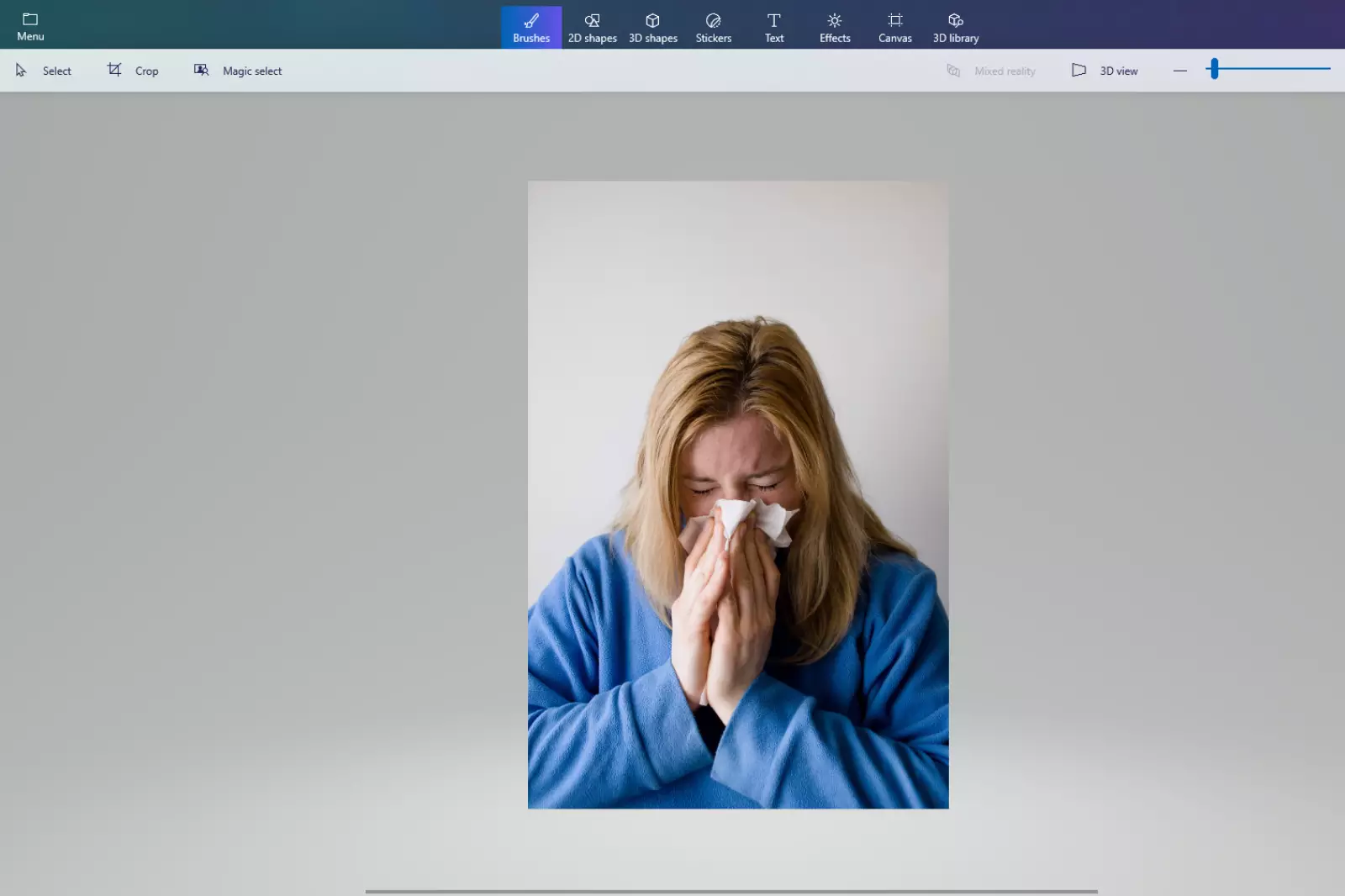Adjust the zoom level slider
This screenshot has height=896, width=1345.
(x=1214, y=69)
